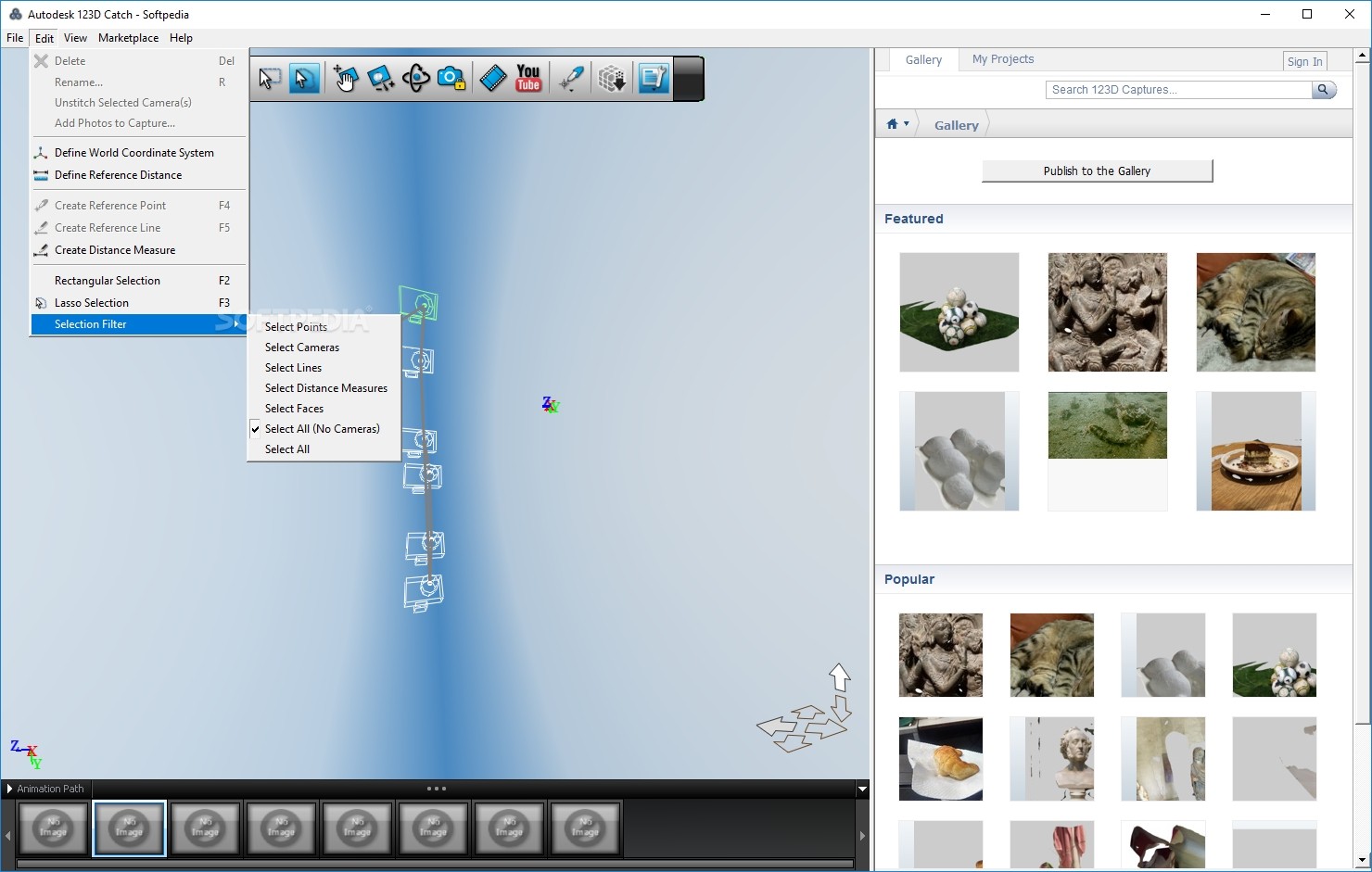The width and height of the screenshot is (1372, 872).
Task: Open the Marketplace menu
Action: [128, 38]
